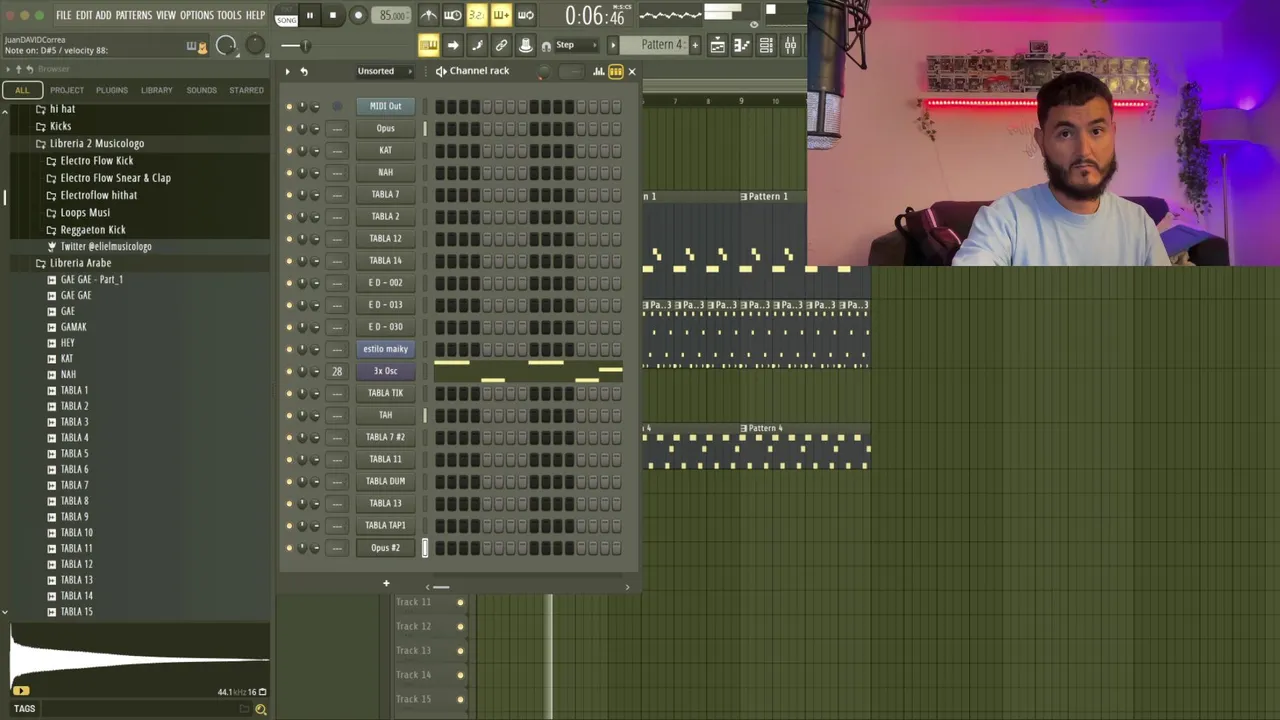
Task: Open the 3x Osc channel
Action: point(385,371)
